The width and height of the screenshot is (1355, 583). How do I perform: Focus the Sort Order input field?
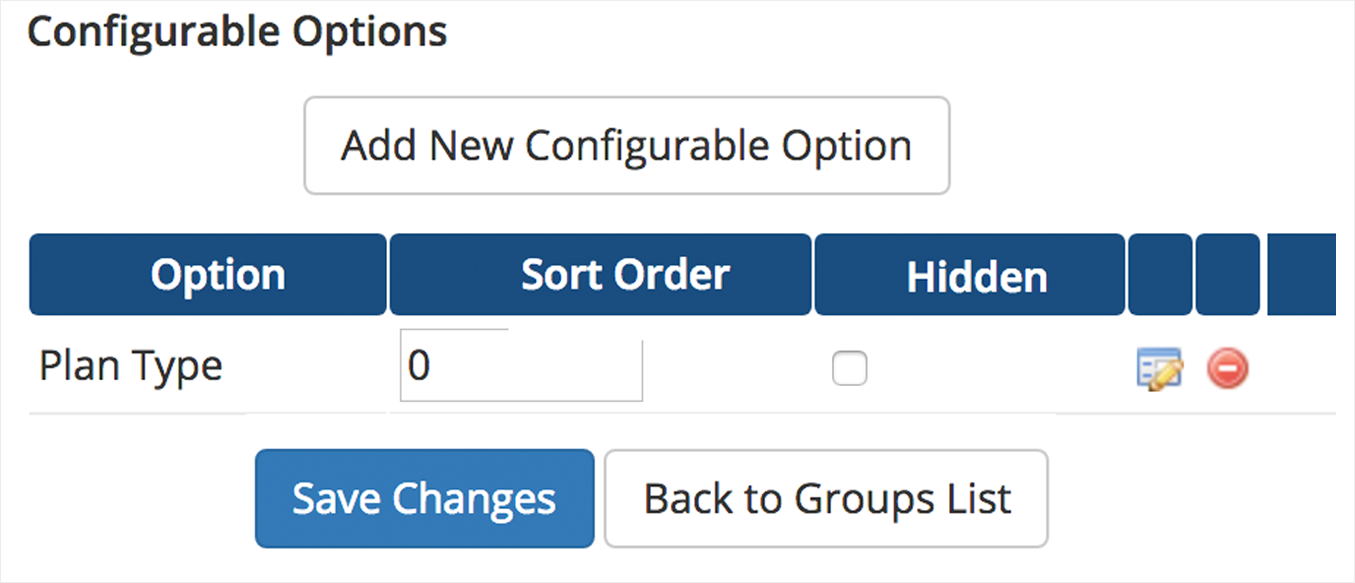coord(520,366)
